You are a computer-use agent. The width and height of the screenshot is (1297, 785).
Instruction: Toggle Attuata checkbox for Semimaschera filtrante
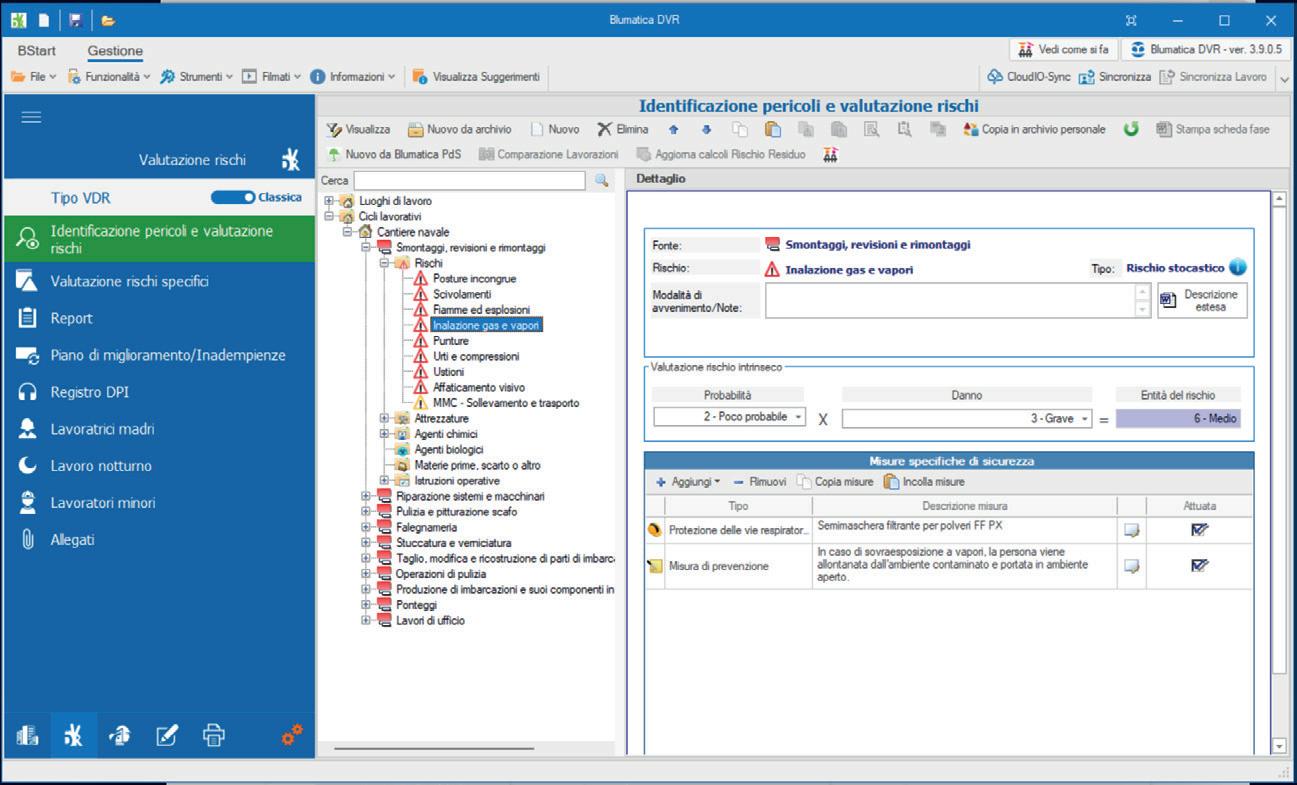tap(1199, 530)
